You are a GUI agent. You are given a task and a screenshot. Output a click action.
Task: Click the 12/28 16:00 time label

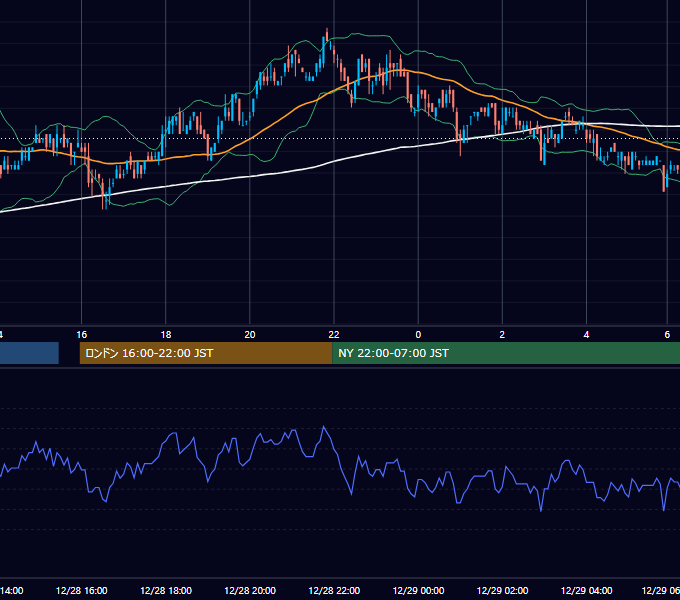(x=82, y=590)
